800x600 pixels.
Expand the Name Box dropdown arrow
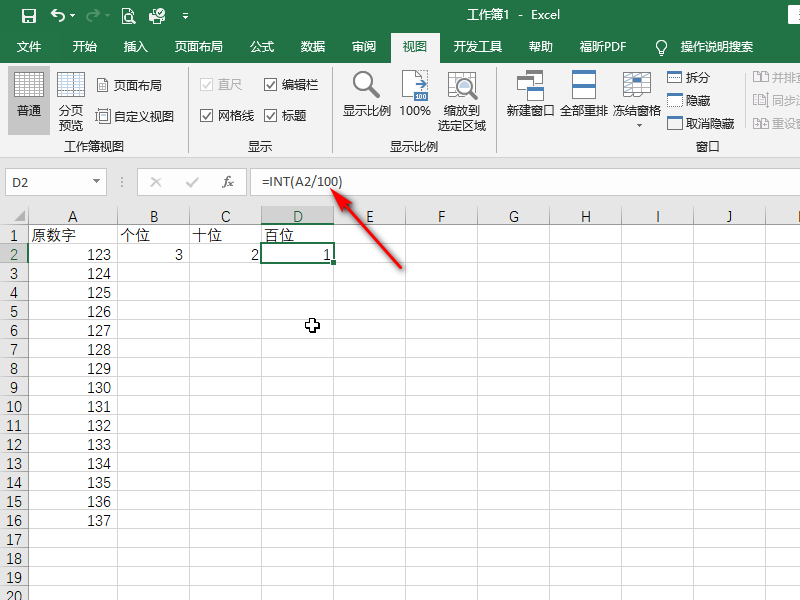pyautogui.click(x=96, y=182)
